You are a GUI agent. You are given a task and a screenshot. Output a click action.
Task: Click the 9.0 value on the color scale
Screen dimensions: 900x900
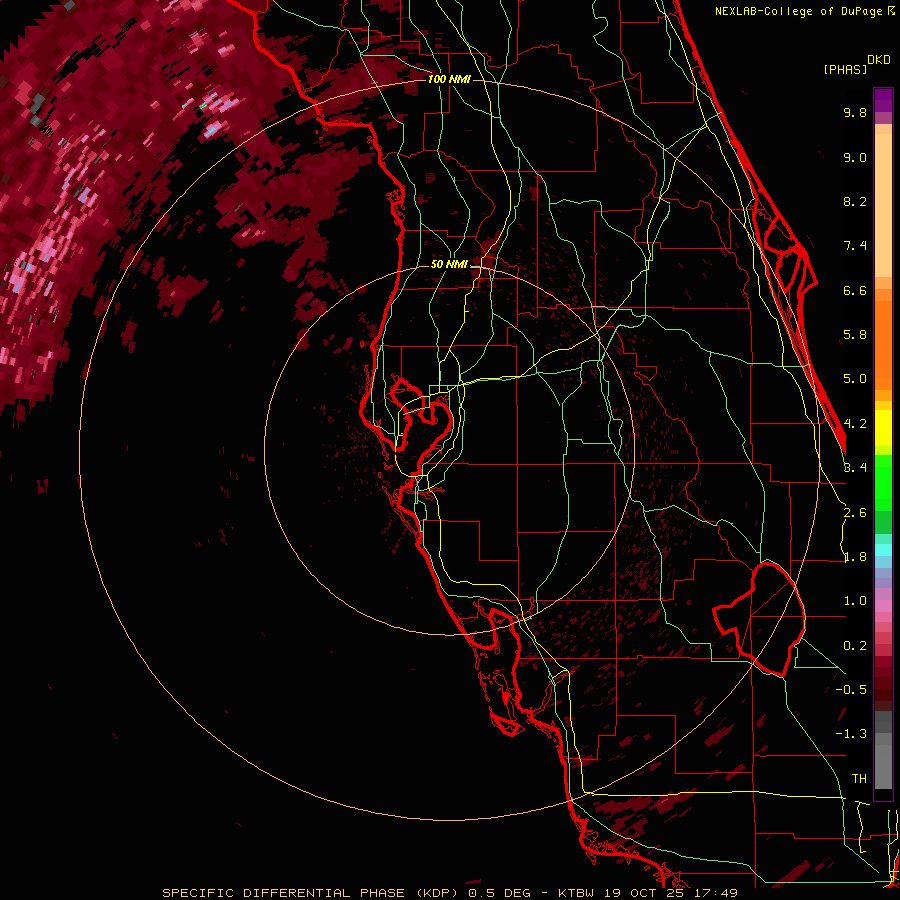pyautogui.click(x=855, y=157)
